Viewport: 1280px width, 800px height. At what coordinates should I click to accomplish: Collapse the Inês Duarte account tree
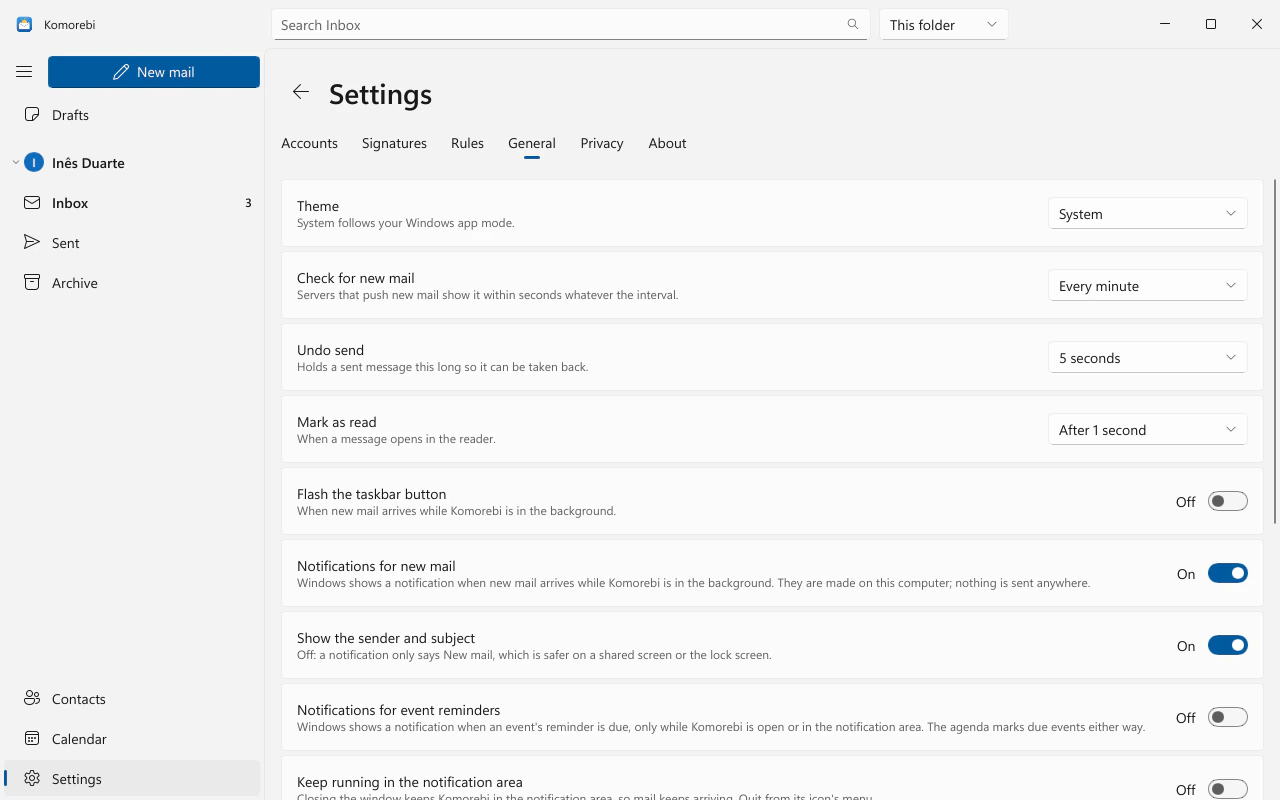click(15, 163)
